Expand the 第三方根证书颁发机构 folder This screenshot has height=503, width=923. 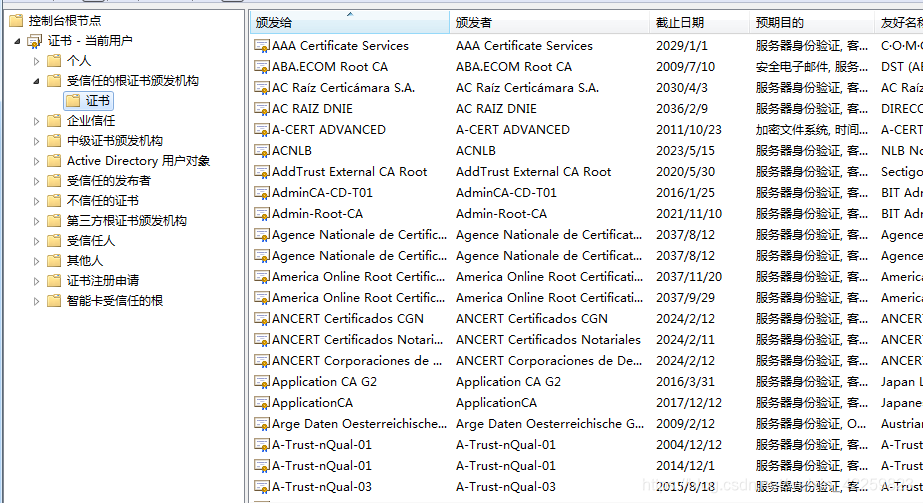pos(36,221)
